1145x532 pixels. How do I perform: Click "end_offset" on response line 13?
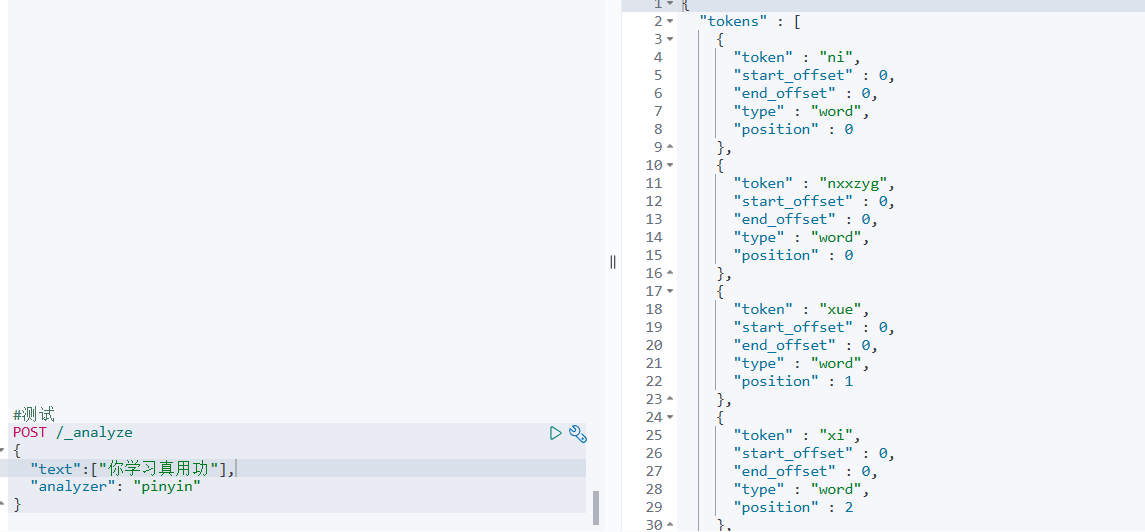coord(784,219)
